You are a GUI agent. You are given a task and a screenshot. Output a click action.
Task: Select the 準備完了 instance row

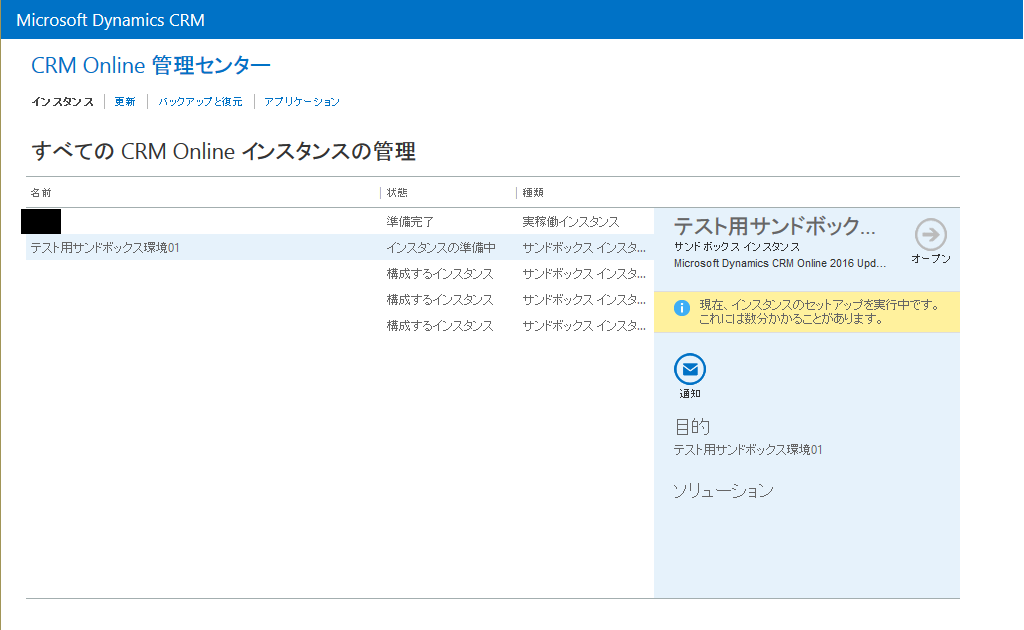click(340, 221)
